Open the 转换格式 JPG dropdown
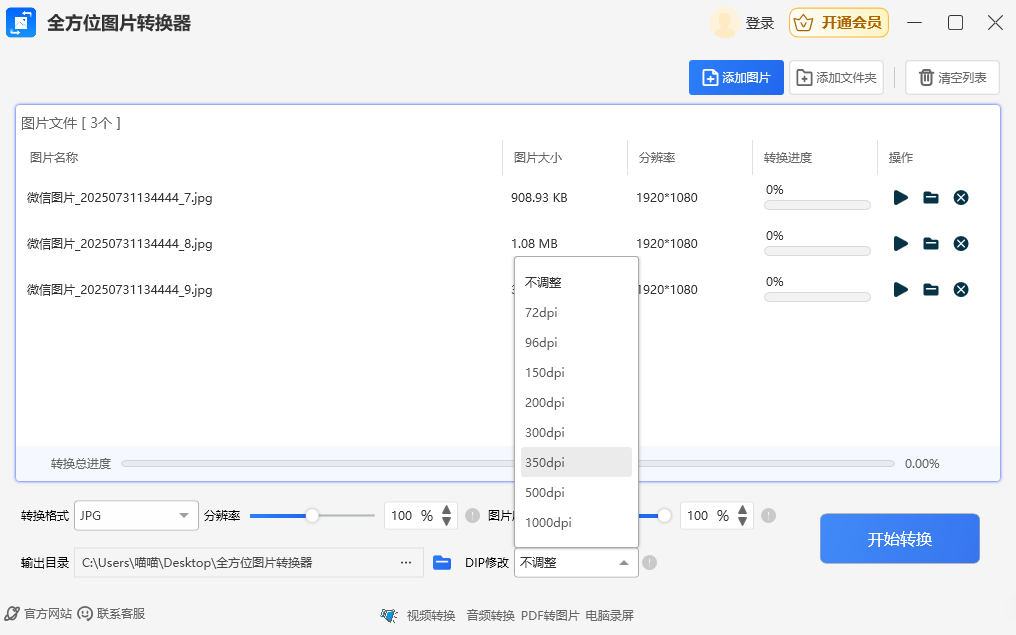Image resolution: width=1016 pixels, height=635 pixels. [137, 516]
